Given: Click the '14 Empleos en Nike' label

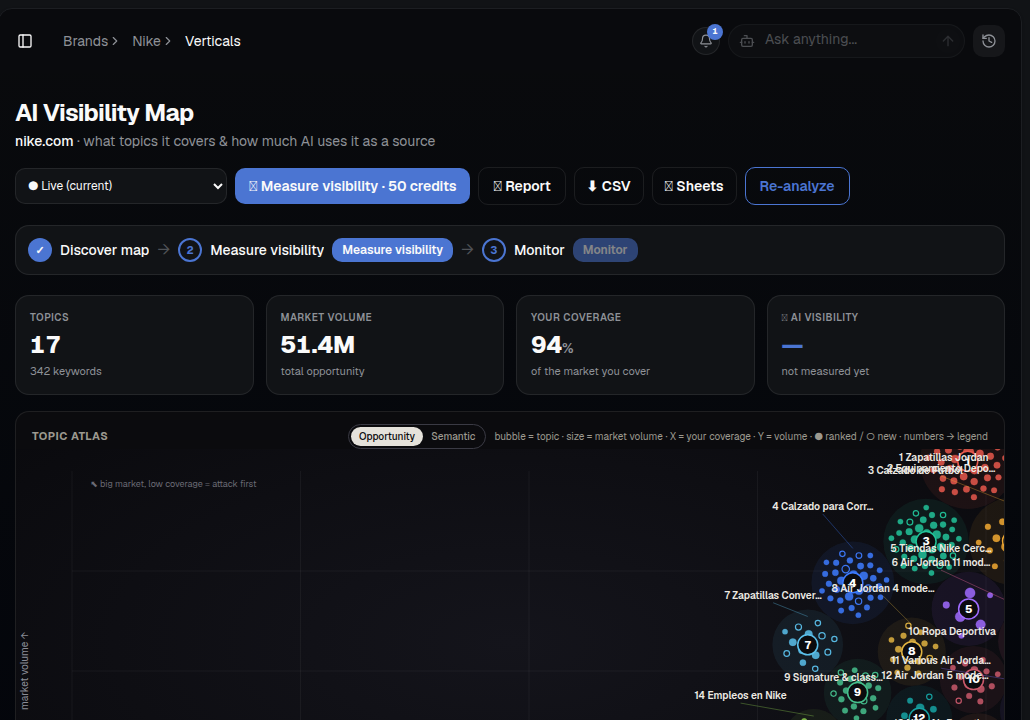Looking at the screenshot, I should point(740,695).
